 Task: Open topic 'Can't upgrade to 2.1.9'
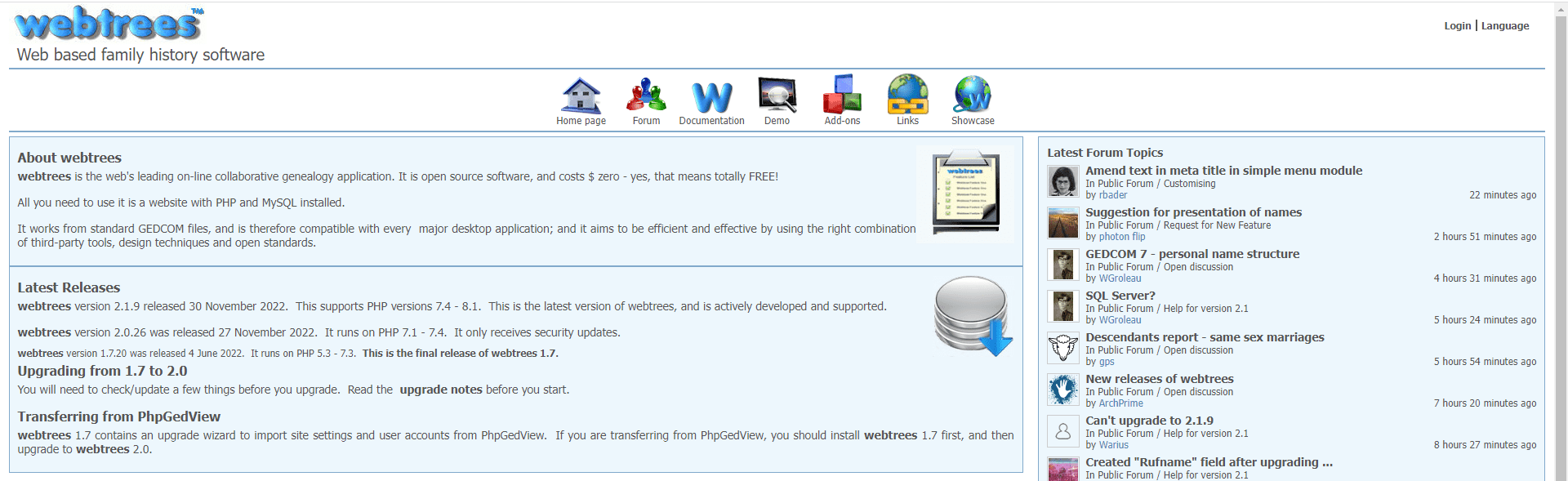click(1150, 421)
